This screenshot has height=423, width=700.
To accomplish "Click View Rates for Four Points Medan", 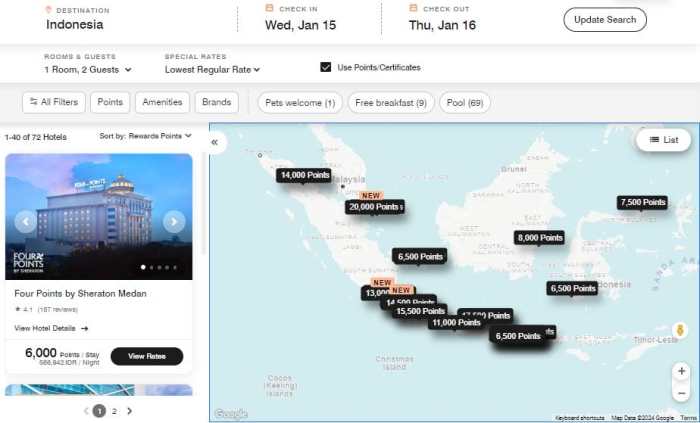I will [x=146, y=356].
